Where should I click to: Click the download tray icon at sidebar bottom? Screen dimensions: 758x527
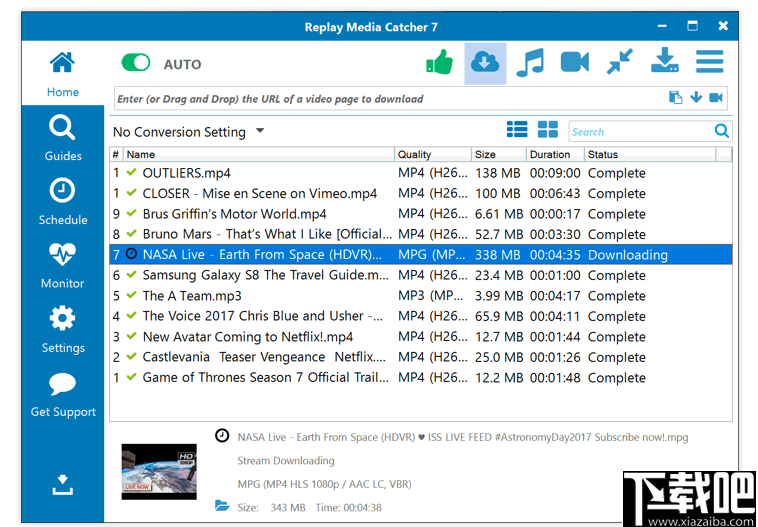(x=62, y=485)
